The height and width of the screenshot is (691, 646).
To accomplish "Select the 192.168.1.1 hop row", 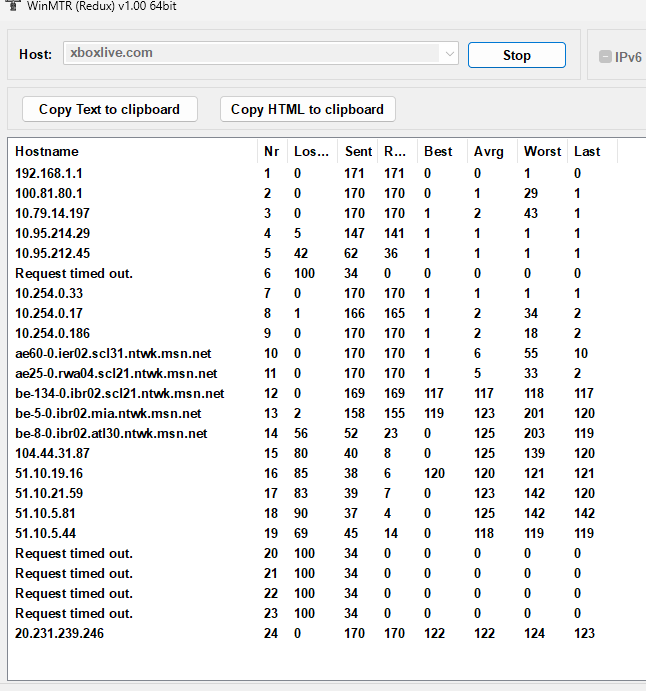I will (x=49, y=173).
